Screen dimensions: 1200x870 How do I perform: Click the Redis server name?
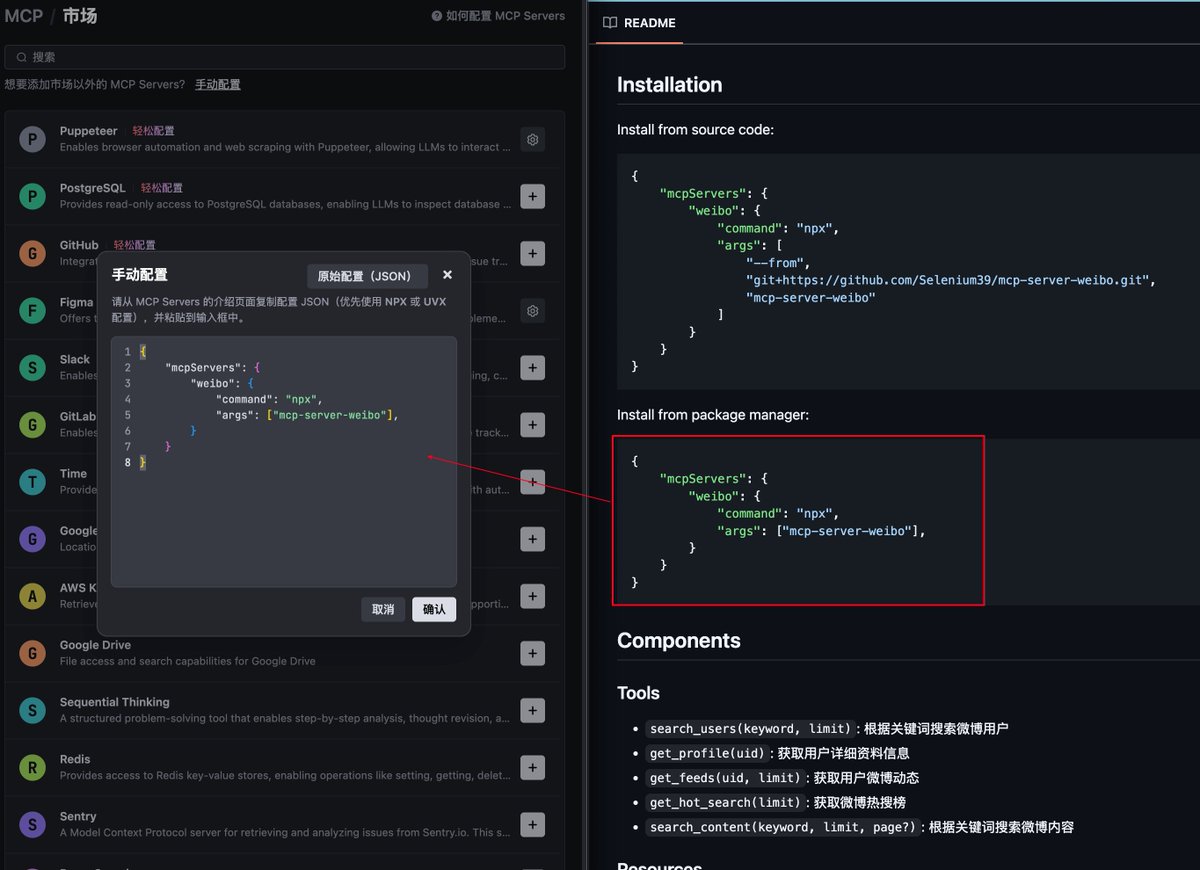pyautogui.click(x=75, y=759)
